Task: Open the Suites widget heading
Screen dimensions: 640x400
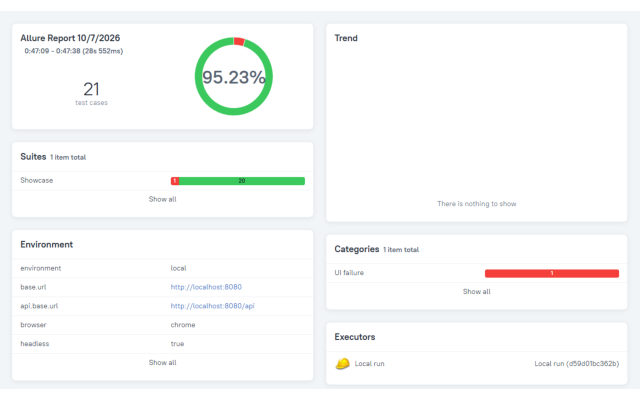Action: [33, 157]
